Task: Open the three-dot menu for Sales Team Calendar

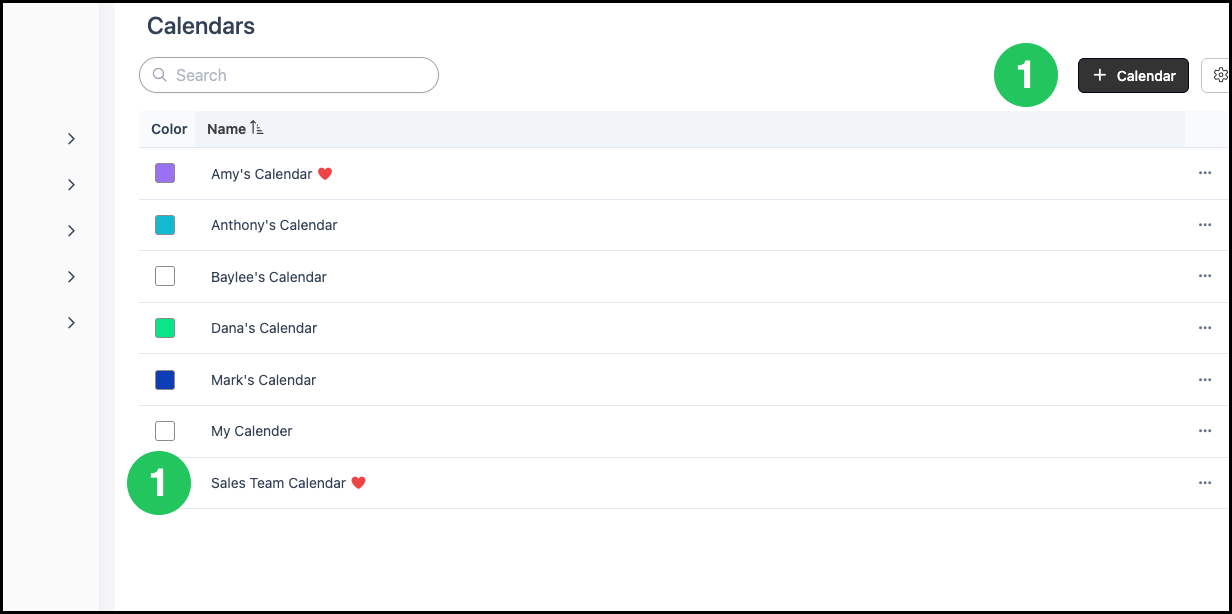Action: [x=1204, y=483]
